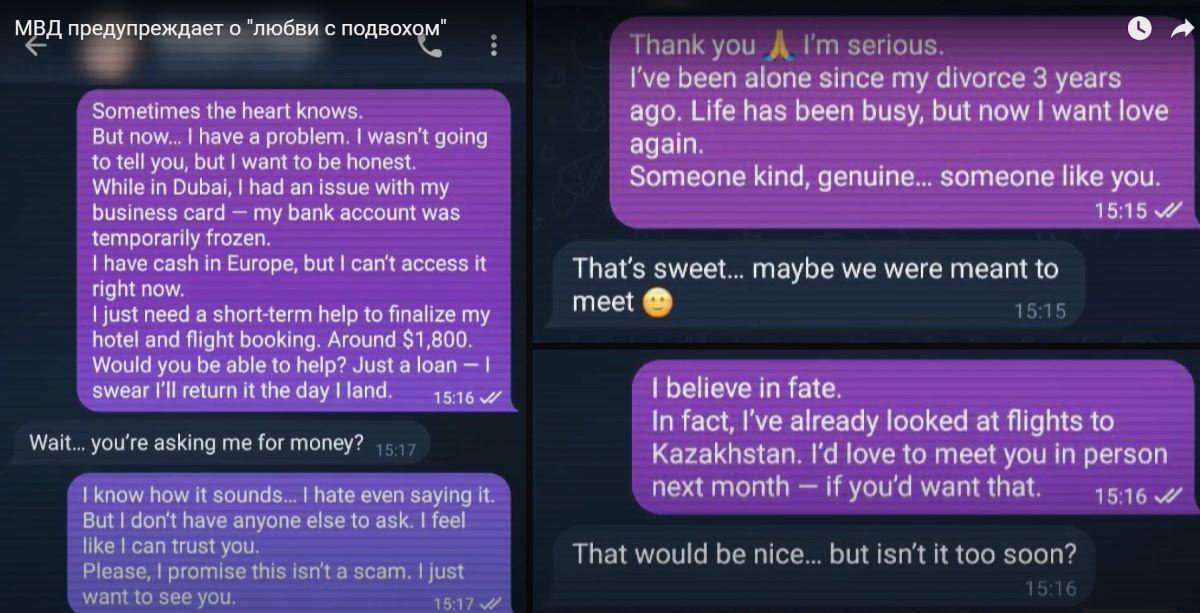Select the "Sometimes the heart knows" message bubble
Image resolution: width=1200 pixels, height=613 pixels.
click(x=293, y=250)
